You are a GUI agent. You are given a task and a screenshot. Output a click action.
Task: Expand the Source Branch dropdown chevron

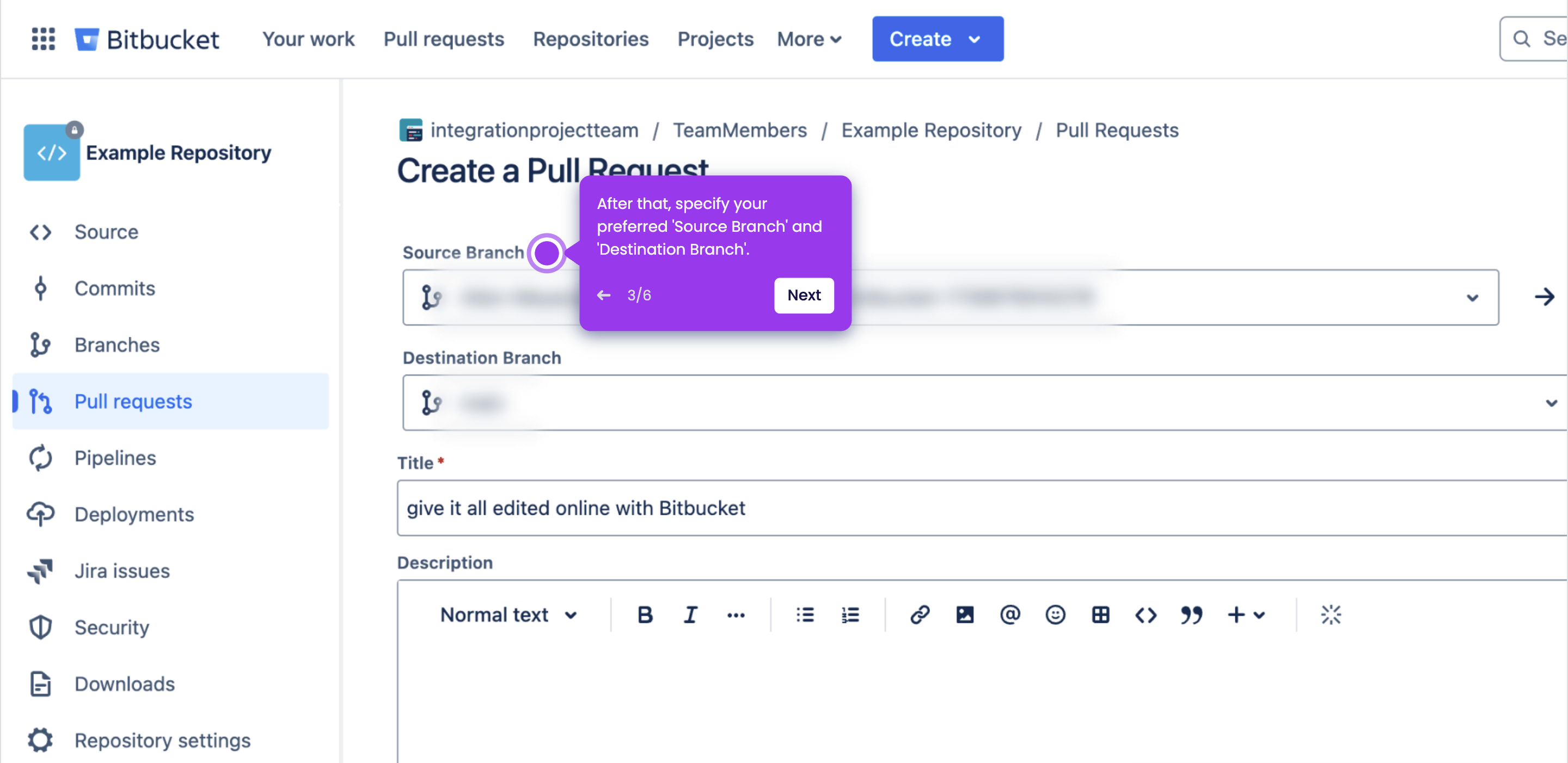pyautogui.click(x=1472, y=298)
